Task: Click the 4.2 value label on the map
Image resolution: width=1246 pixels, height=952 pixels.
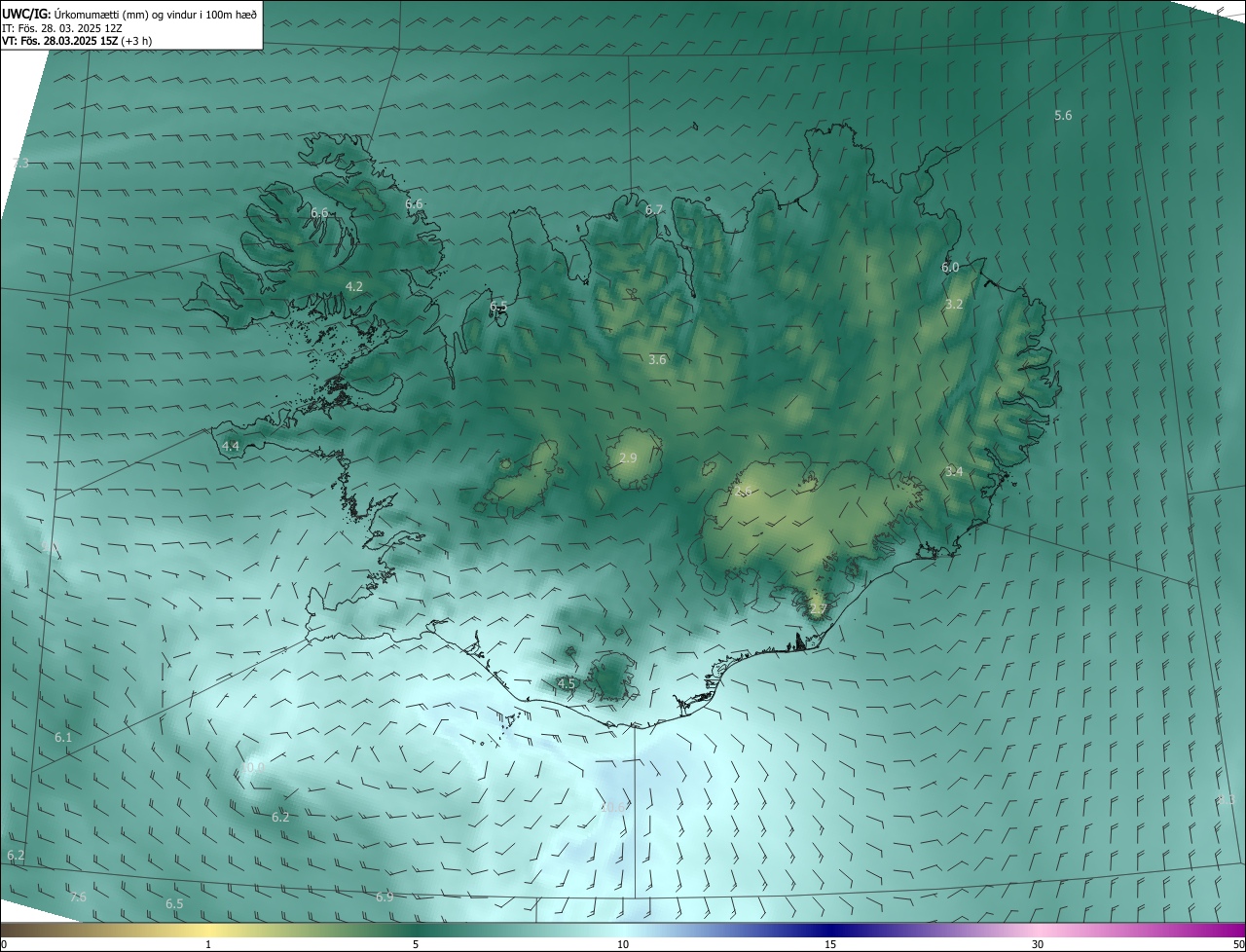Action: click(x=354, y=286)
